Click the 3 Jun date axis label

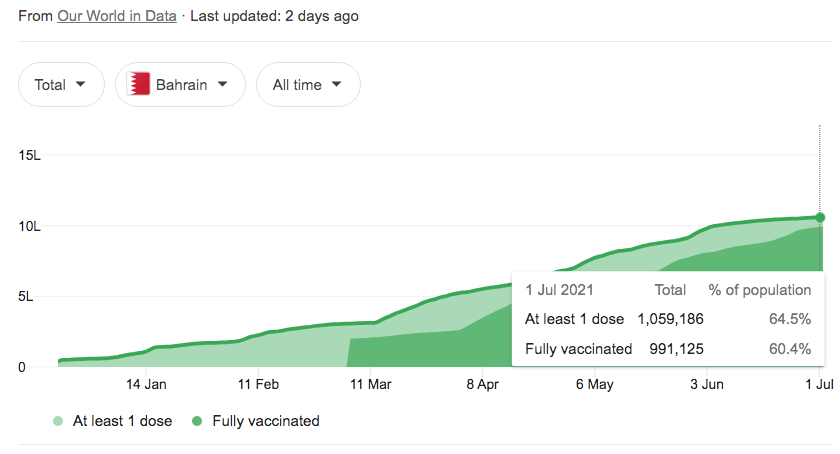tap(707, 384)
